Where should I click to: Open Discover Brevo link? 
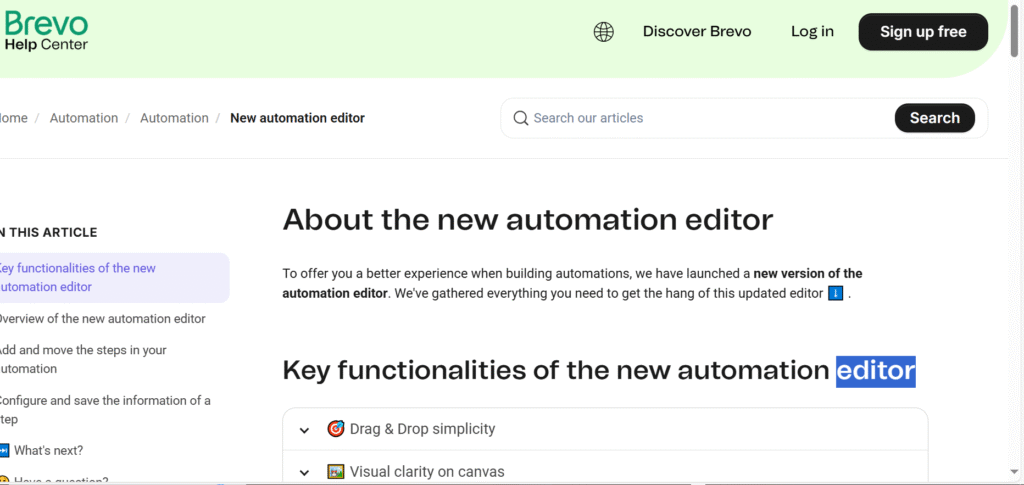[697, 31]
